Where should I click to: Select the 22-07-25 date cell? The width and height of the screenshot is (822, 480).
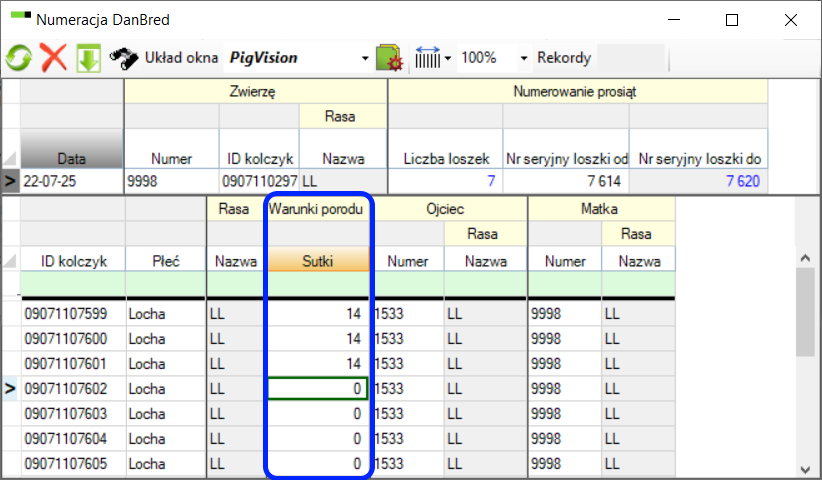(71, 181)
